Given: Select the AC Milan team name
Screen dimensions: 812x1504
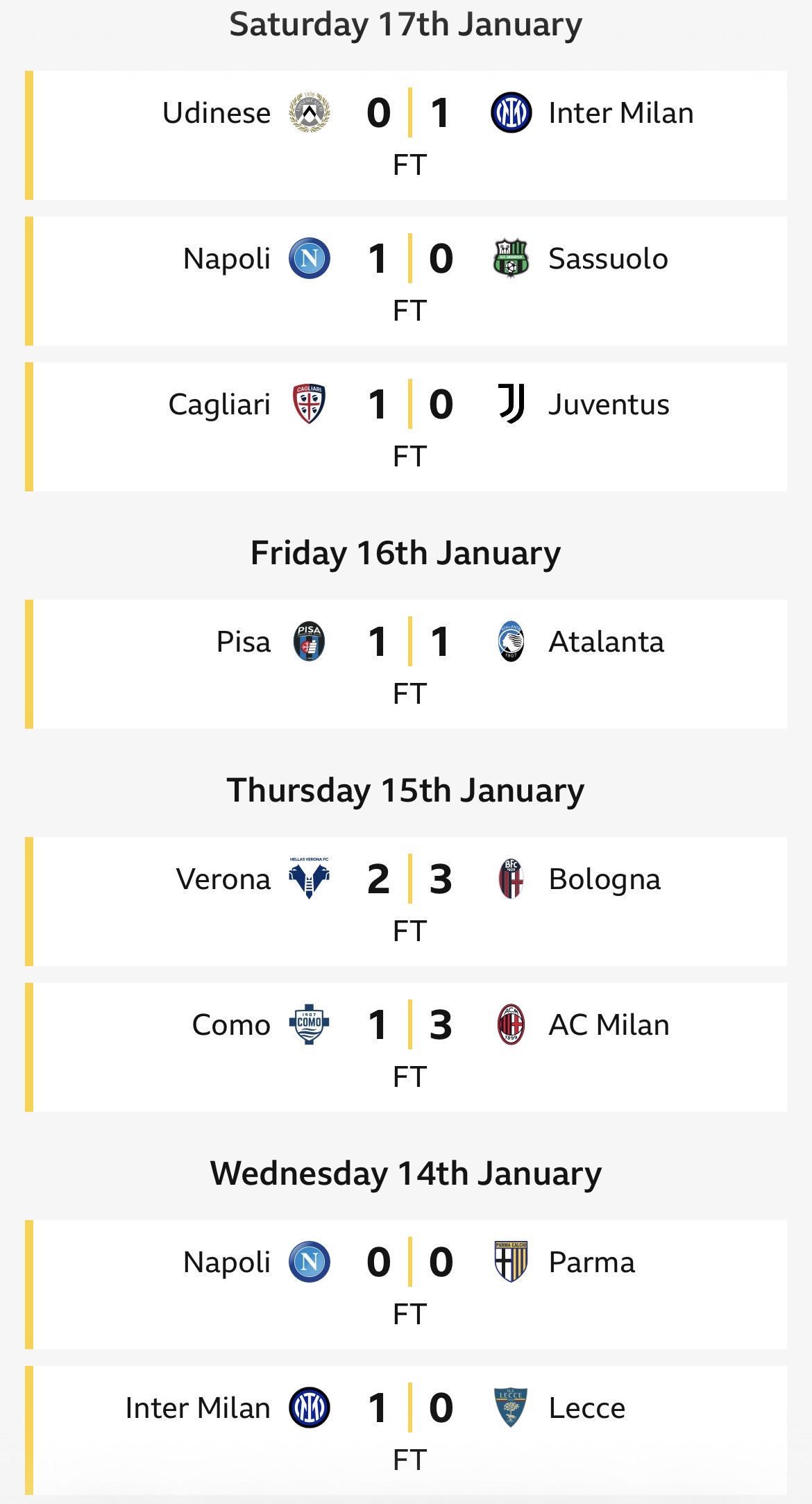Looking at the screenshot, I should (x=609, y=1024).
